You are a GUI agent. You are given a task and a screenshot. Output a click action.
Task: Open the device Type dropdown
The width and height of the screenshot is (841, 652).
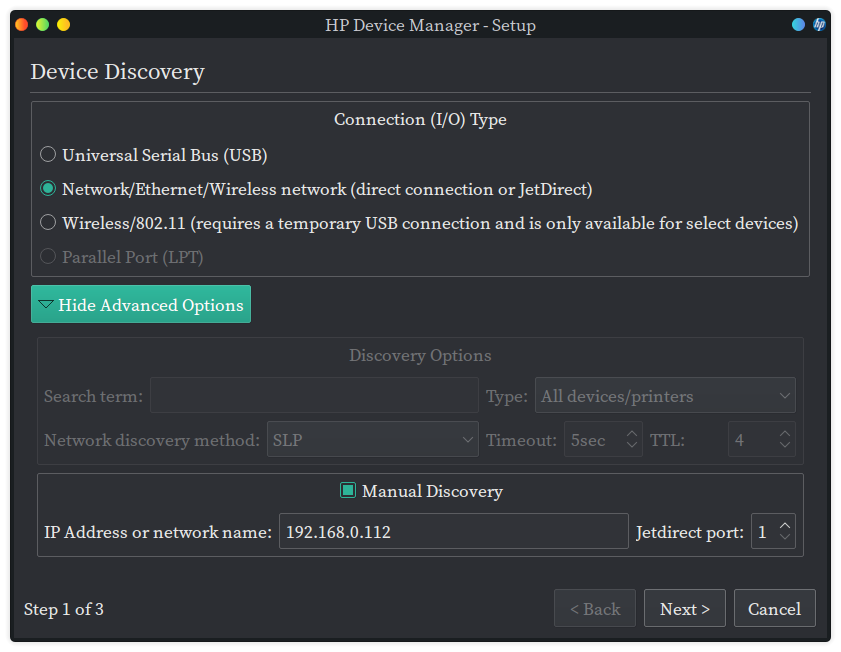click(665, 396)
